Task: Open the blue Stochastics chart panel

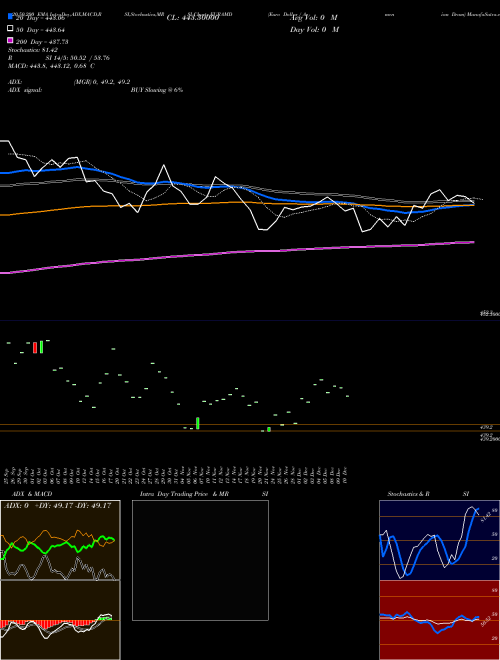Action: [439, 540]
